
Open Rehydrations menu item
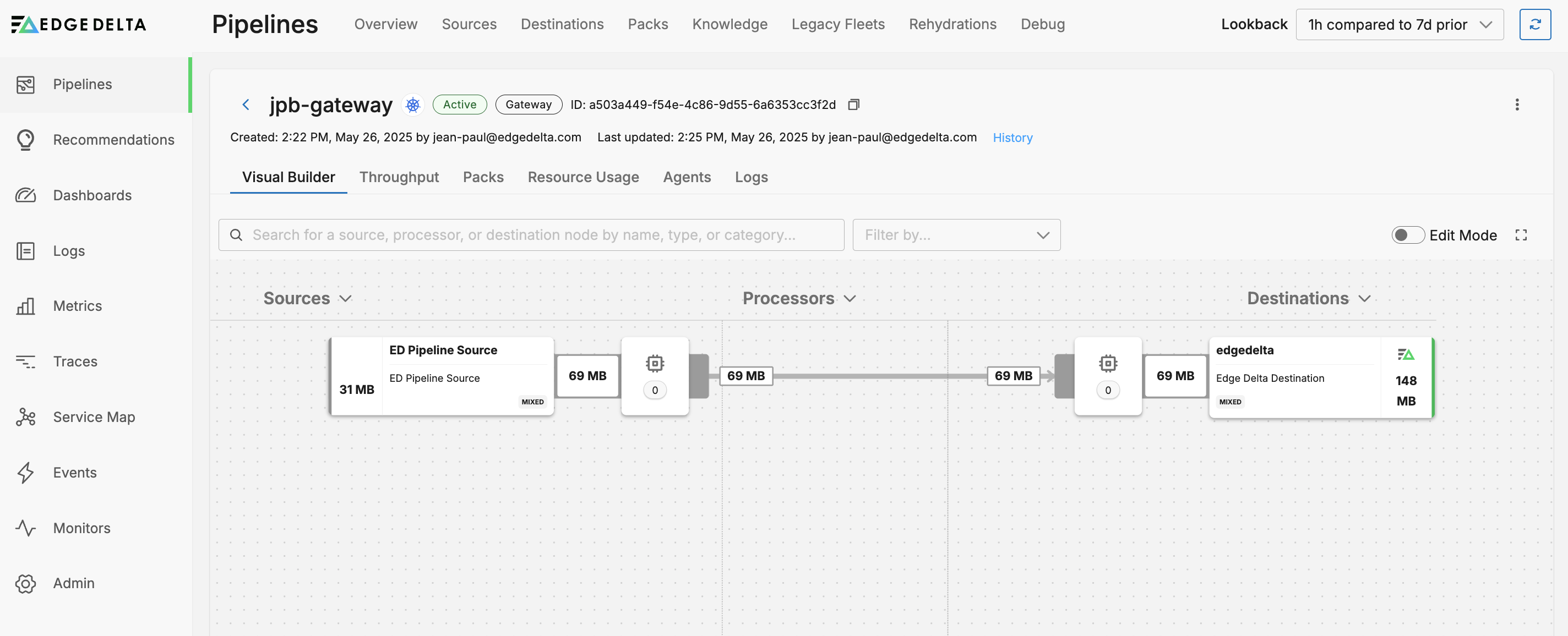click(x=952, y=24)
